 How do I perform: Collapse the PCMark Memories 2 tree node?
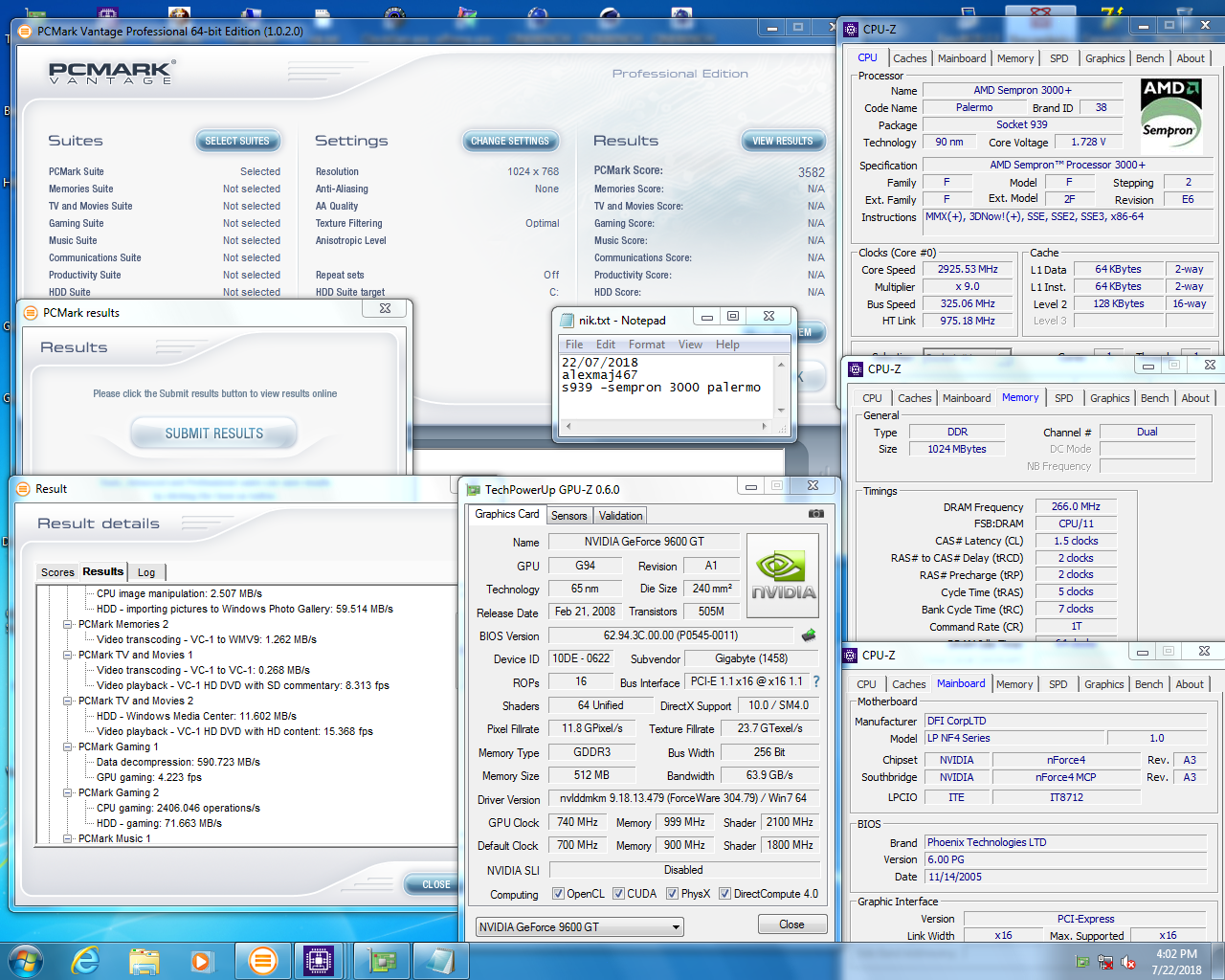tap(68, 624)
